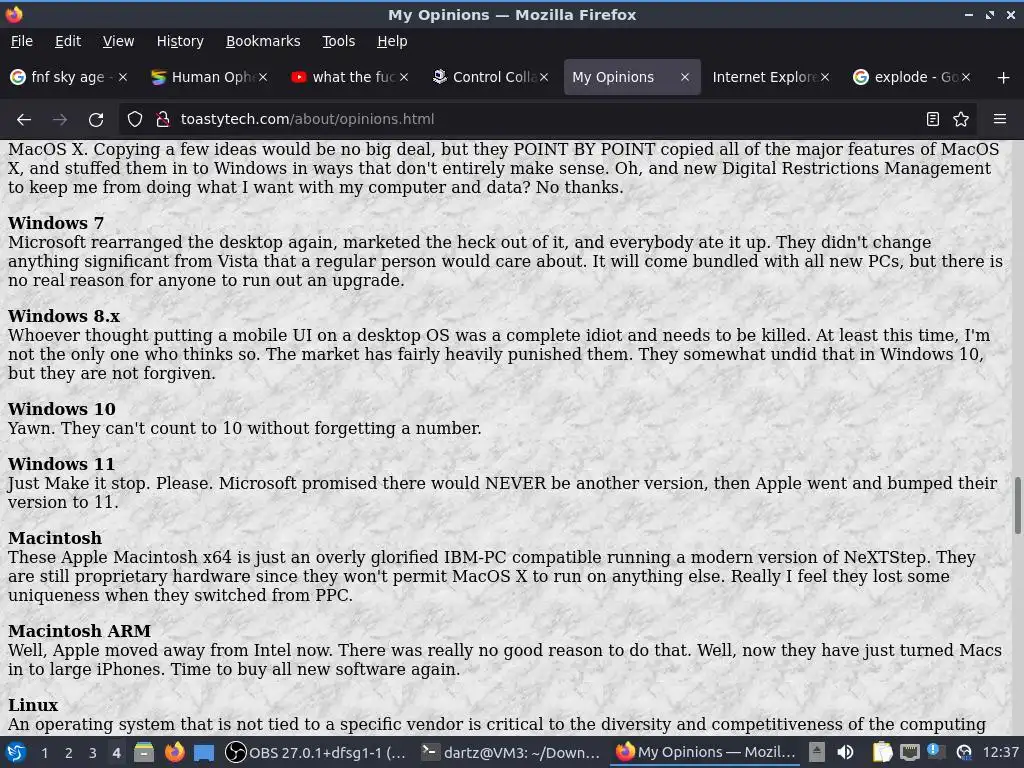This screenshot has width=1024, height=768.
Task: Click the 12:37 taskbar clock
Action: (x=1000, y=752)
